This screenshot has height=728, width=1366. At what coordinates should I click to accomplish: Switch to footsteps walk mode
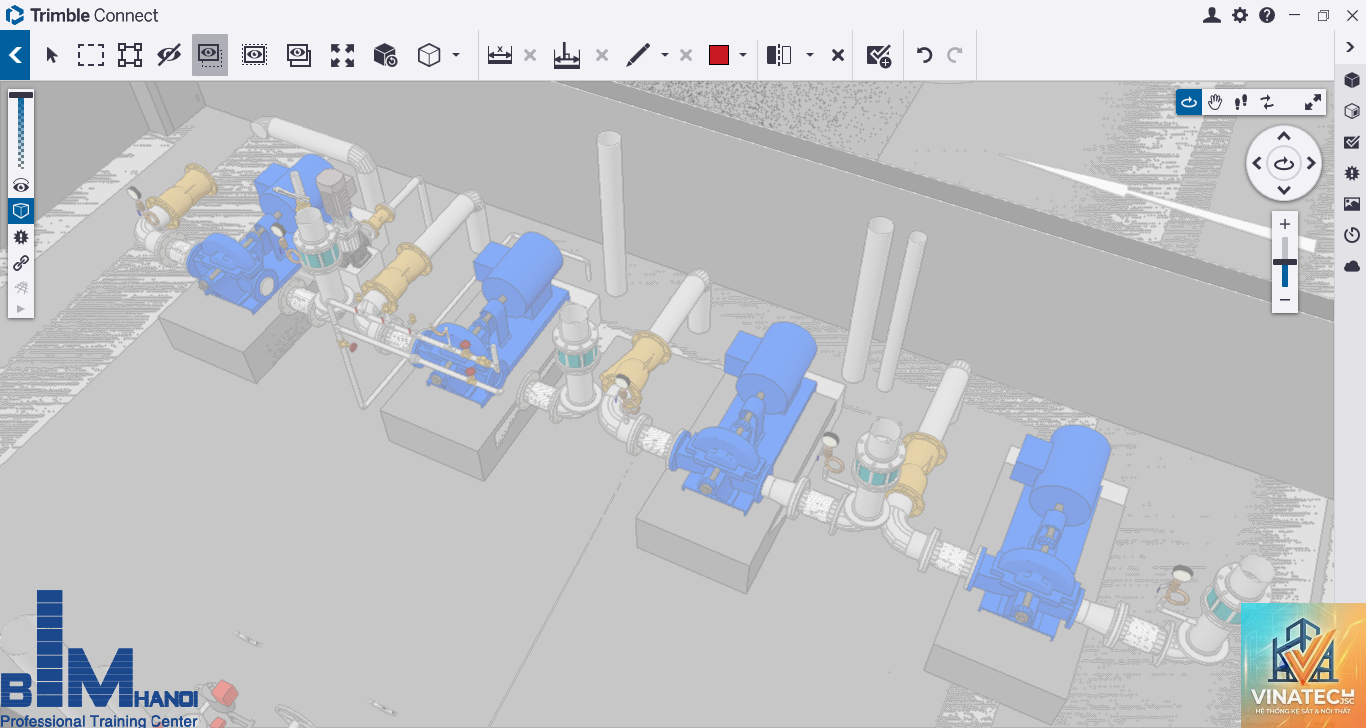(1241, 102)
